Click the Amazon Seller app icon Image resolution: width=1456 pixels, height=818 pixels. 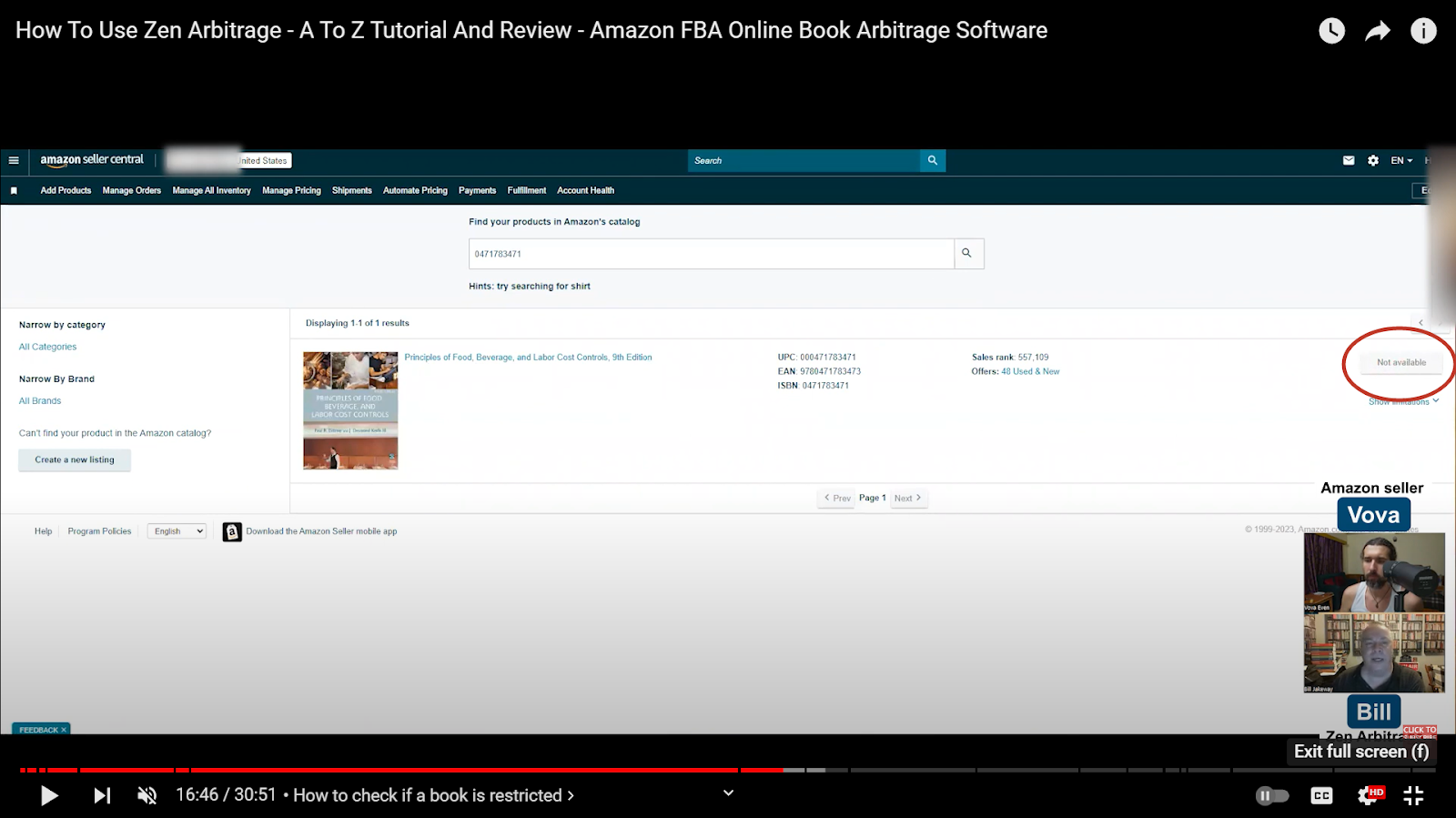pyautogui.click(x=232, y=531)
